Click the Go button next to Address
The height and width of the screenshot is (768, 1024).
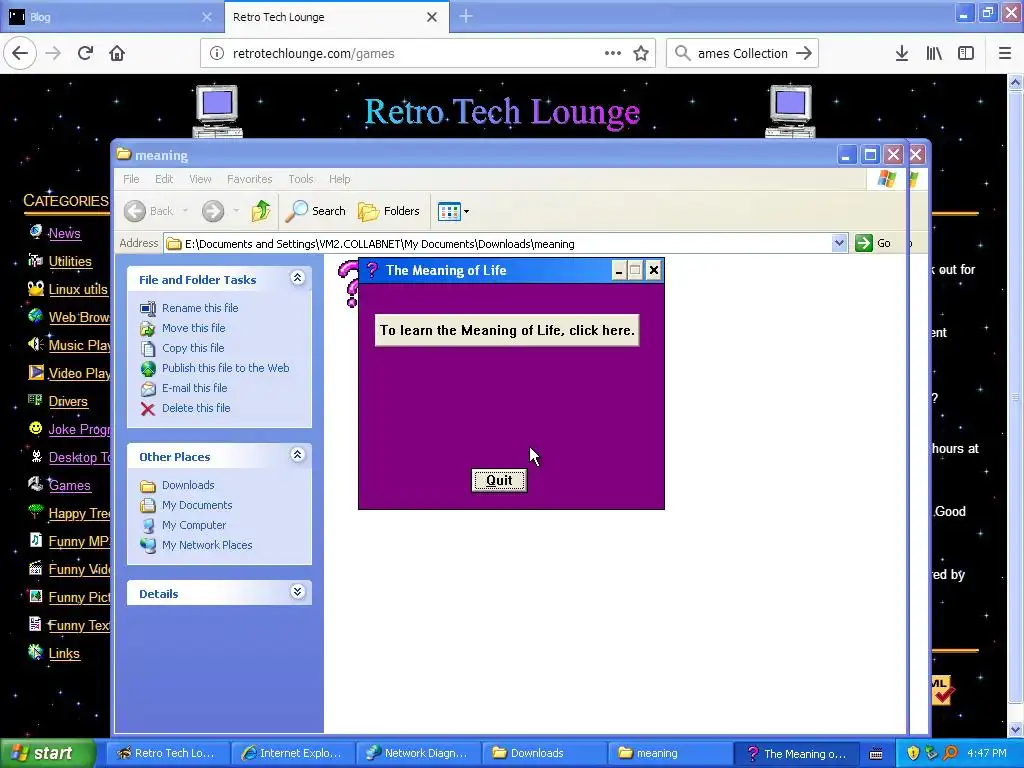point(873,244)
